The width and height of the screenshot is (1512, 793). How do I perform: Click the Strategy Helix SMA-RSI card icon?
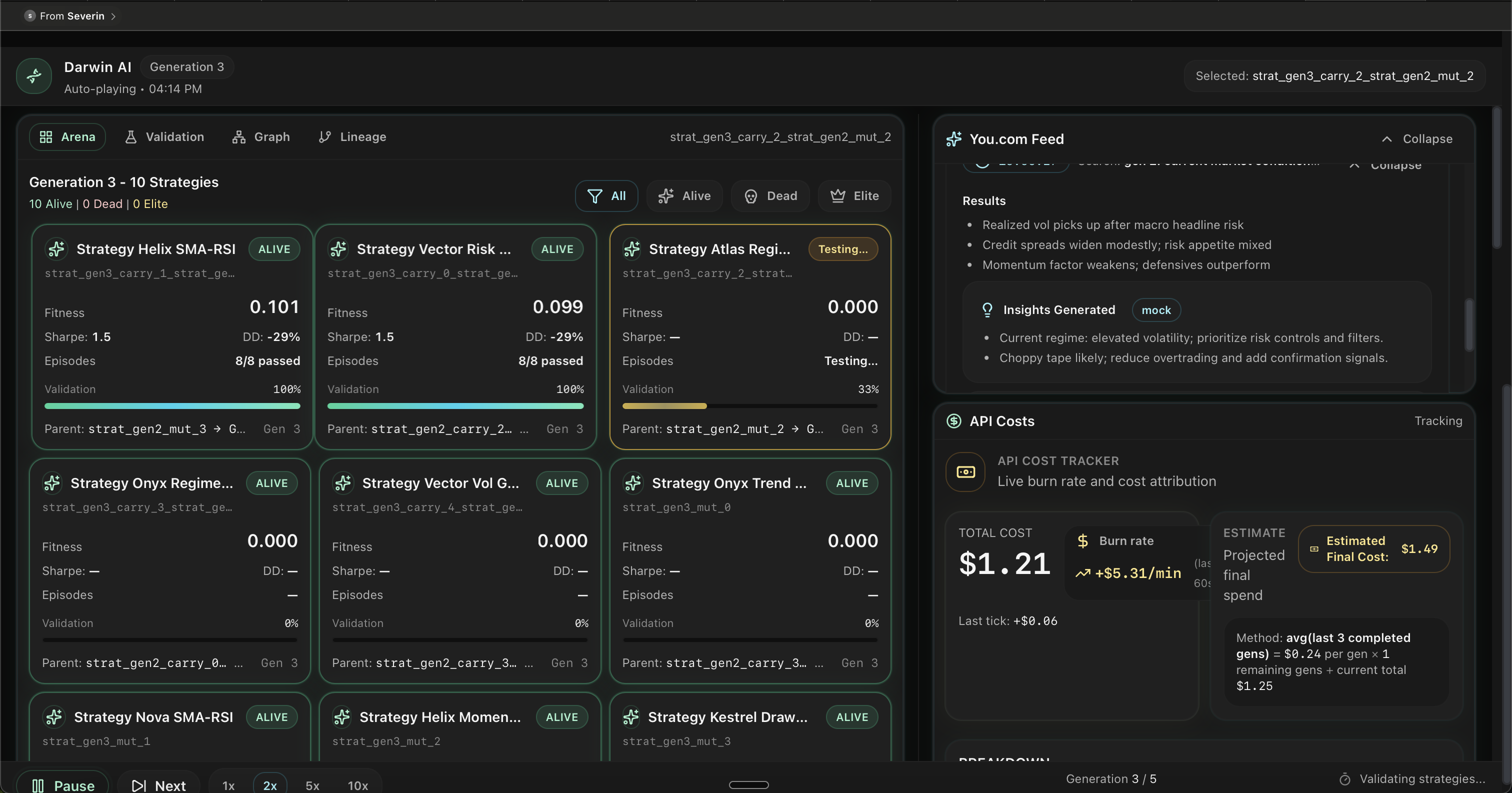pos(56,249)
